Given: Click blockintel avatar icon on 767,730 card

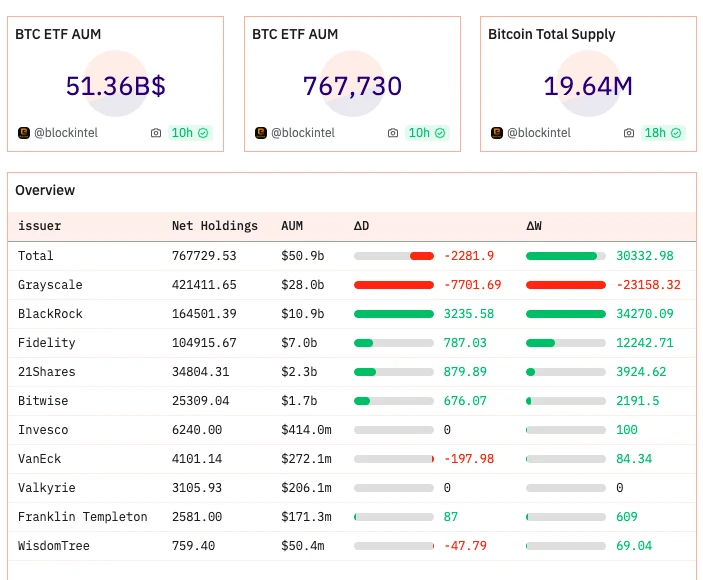Looking at the screenshot, I should point(261,133).
